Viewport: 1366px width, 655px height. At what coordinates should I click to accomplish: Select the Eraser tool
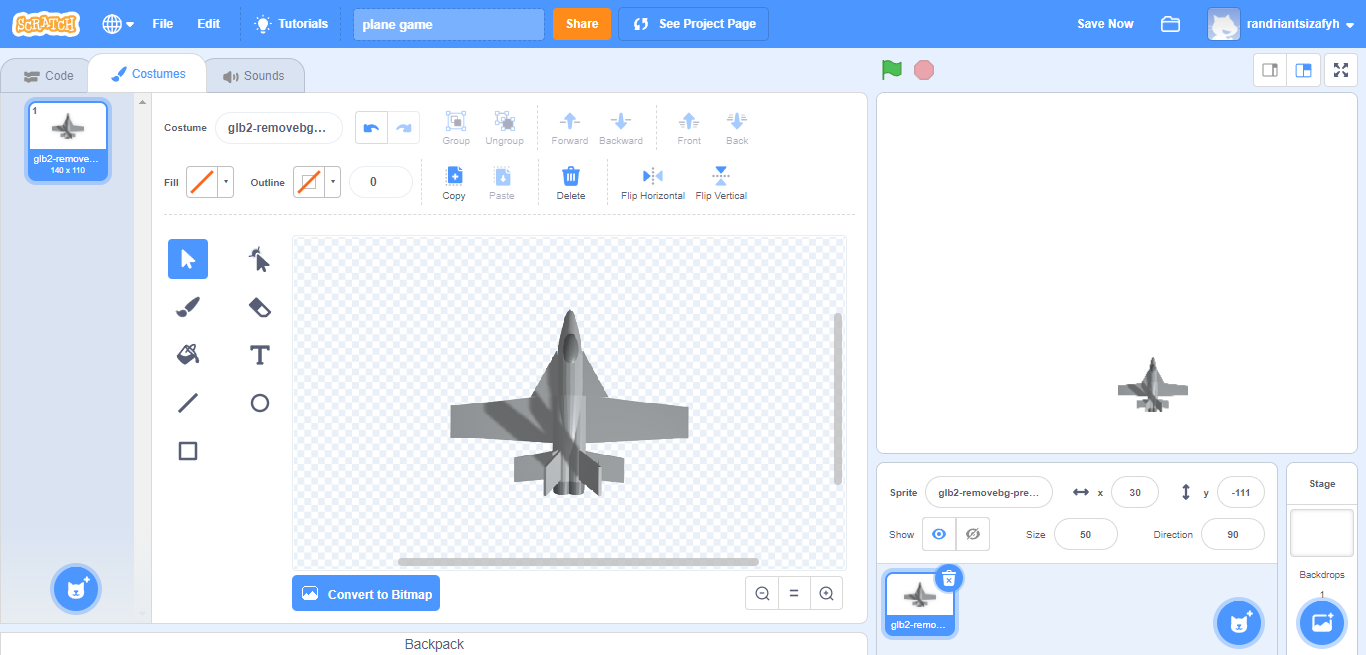coord(259,307)
